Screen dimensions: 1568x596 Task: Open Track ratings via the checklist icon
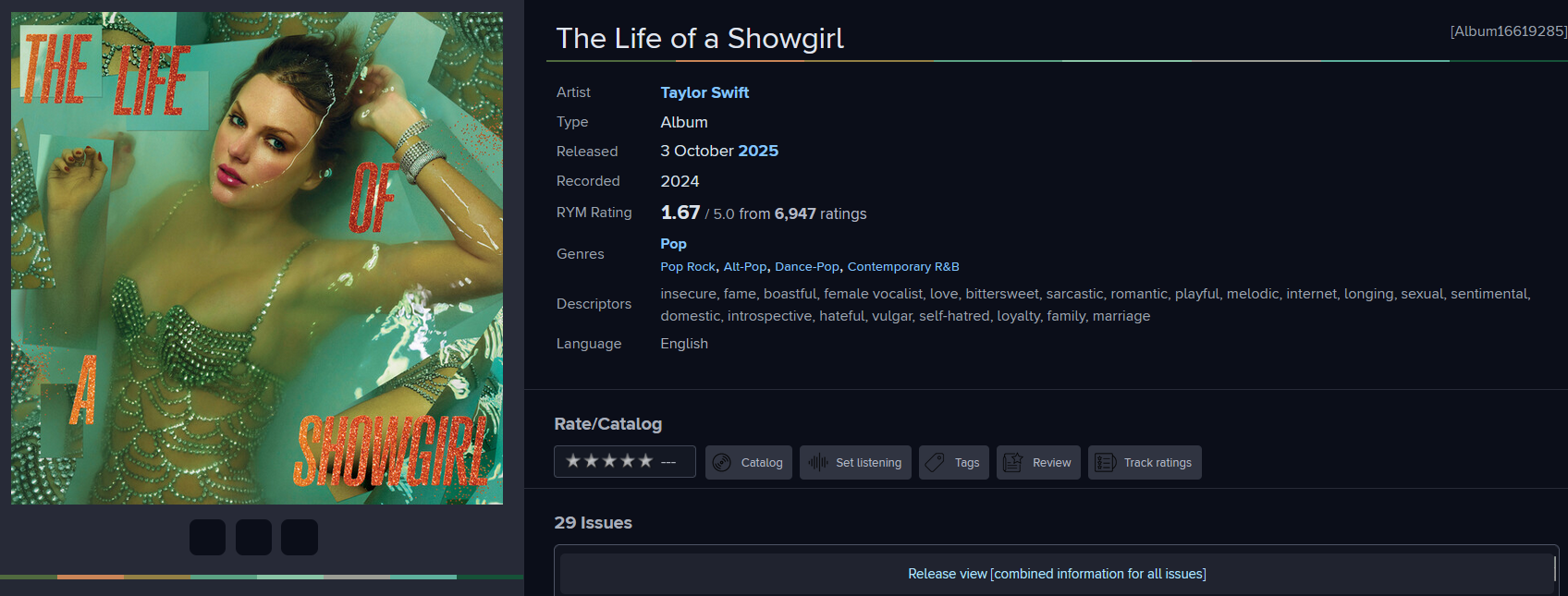click(1105, 463)
